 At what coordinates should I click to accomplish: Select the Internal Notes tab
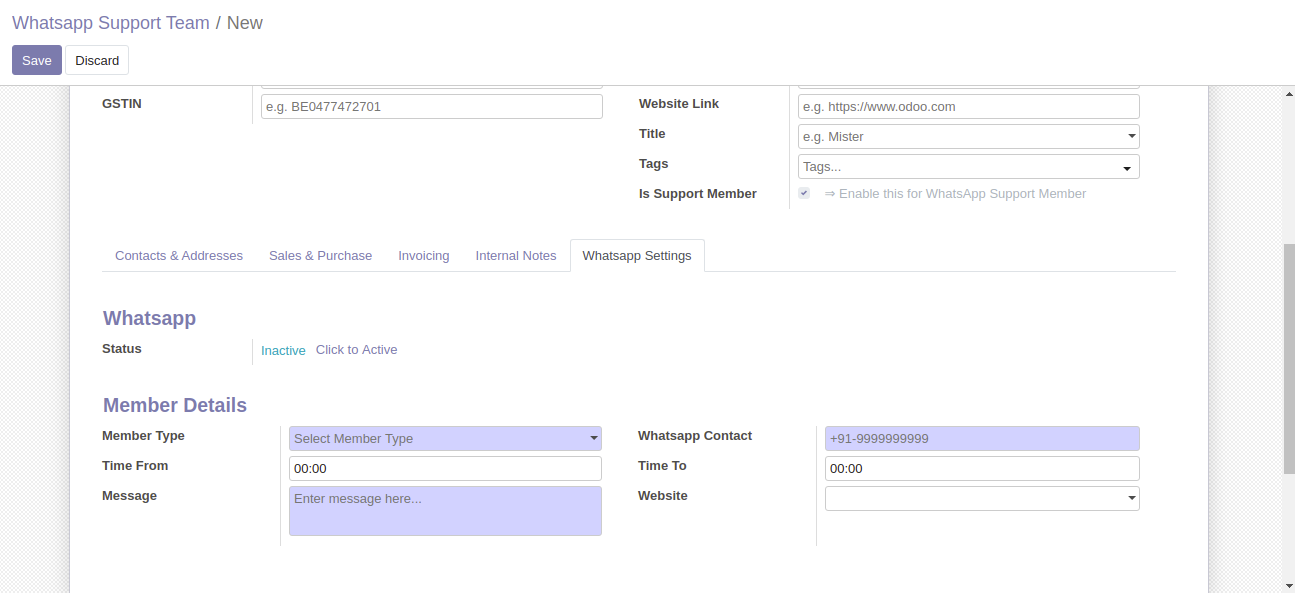516,256
